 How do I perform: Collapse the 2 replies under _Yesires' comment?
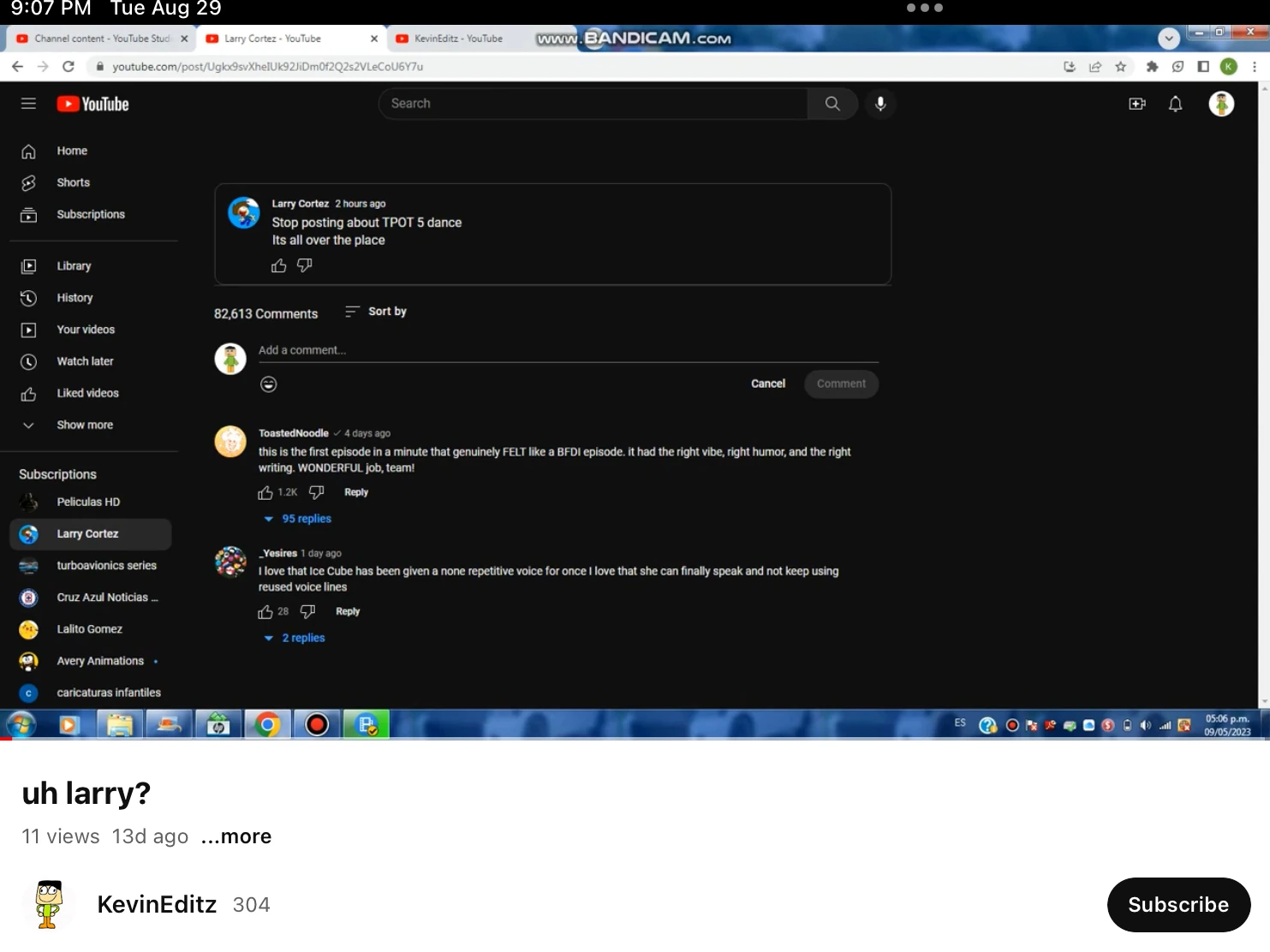click(295, 637)
